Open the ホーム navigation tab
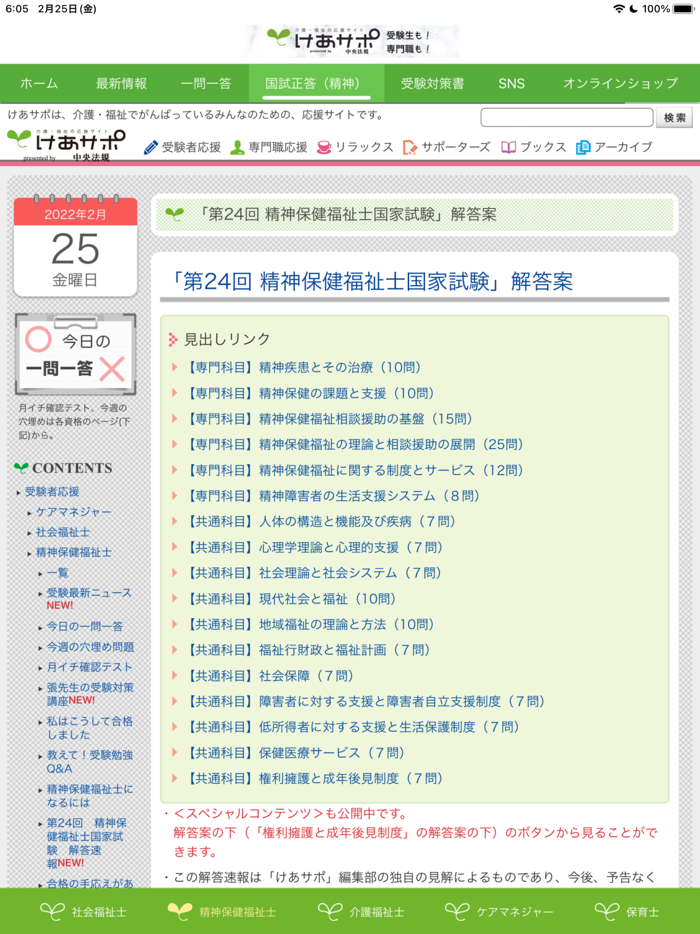 (39, 83)
